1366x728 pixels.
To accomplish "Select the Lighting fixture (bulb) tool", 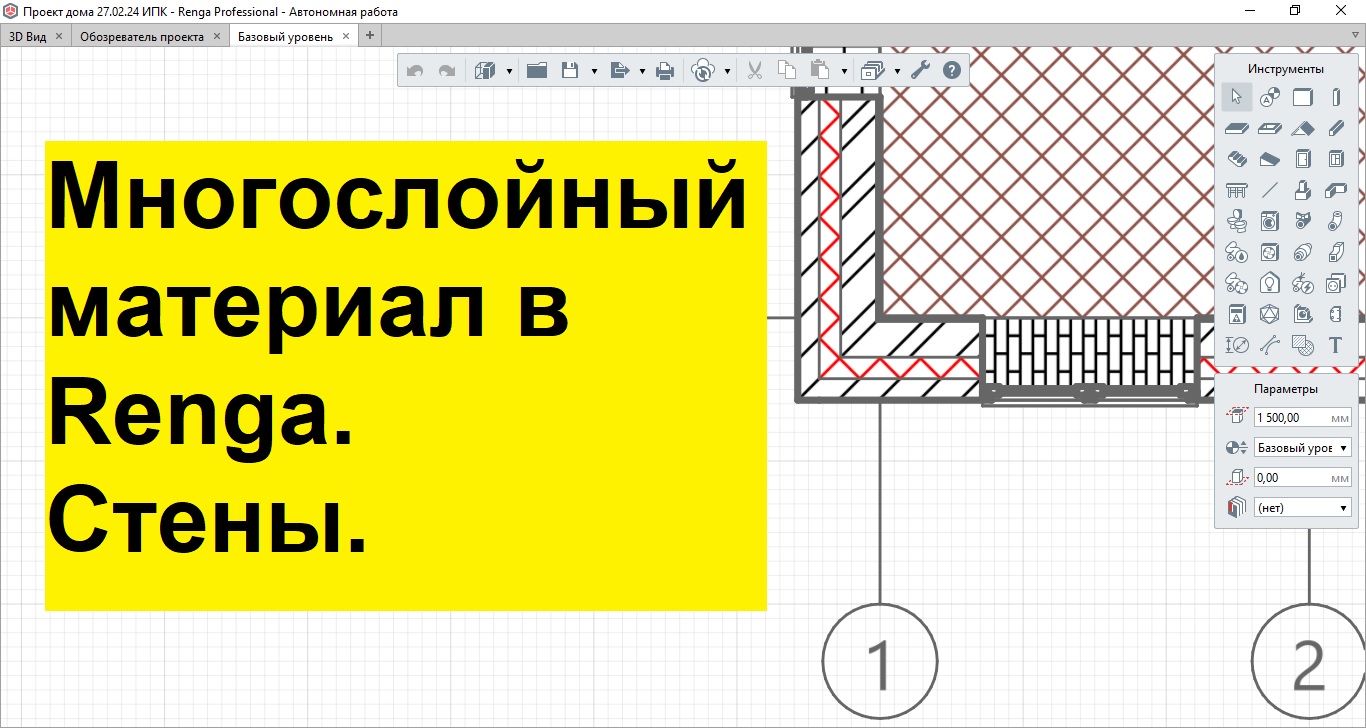I will coord(1270,283).
